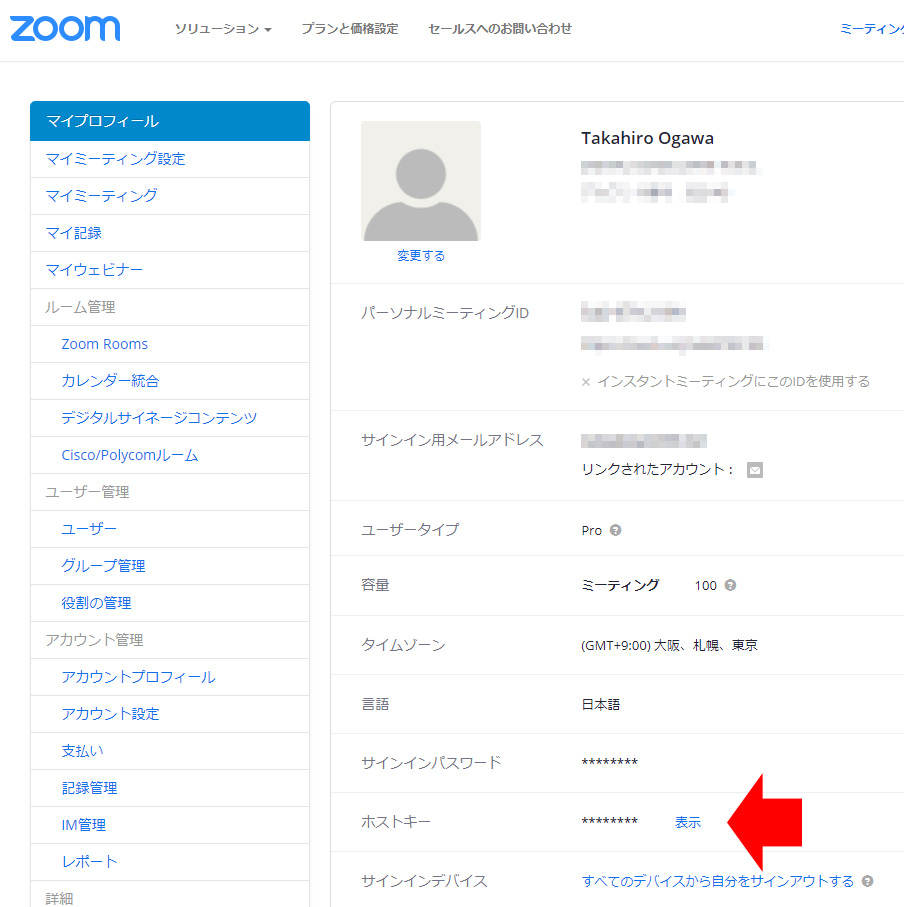The width and height of the screenshot is (904, 907).
Task: Go to マイ記録 in sidebar
Action: click(x=73, y=233)
